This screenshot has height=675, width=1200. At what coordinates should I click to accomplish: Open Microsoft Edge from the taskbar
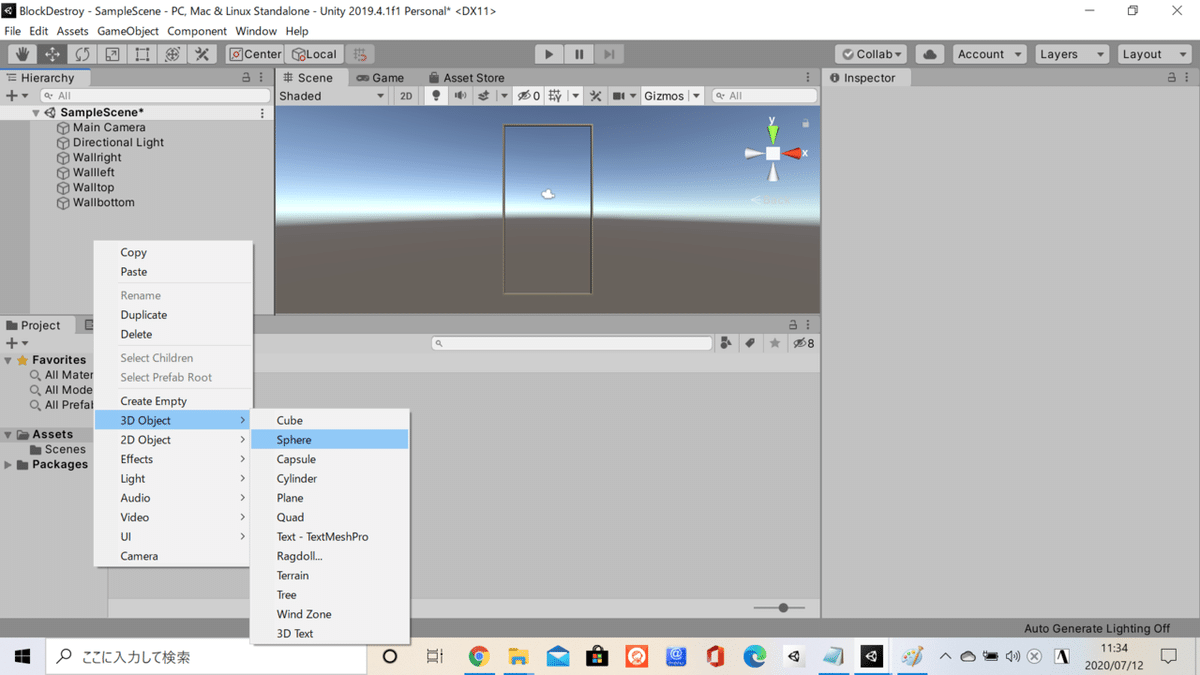(x=754, y=656)
